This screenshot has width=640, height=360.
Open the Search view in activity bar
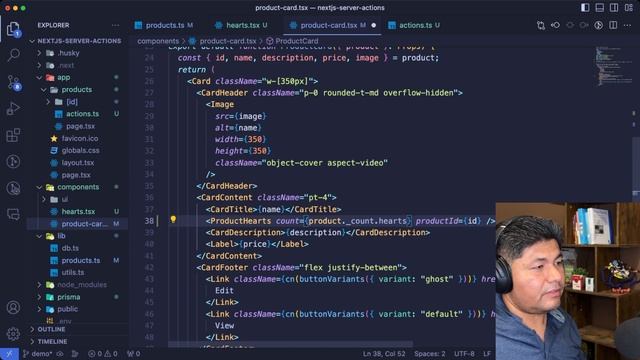pos(13,55)
